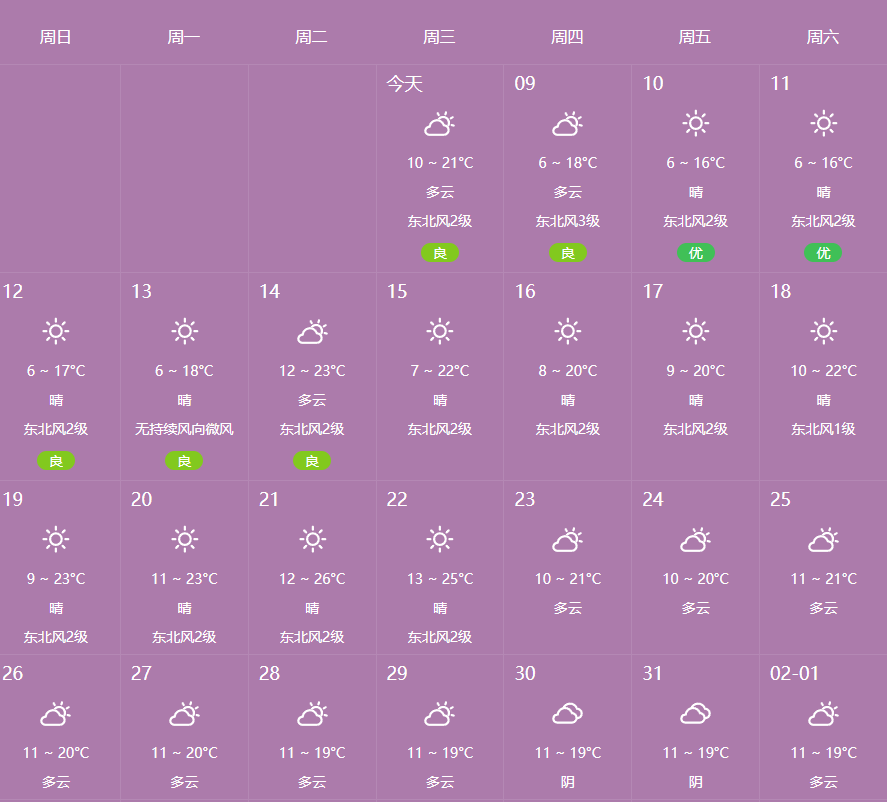Click the sunny icon for day 11
The height and width of the screenshot is (802, 887).
click(824, 123)
